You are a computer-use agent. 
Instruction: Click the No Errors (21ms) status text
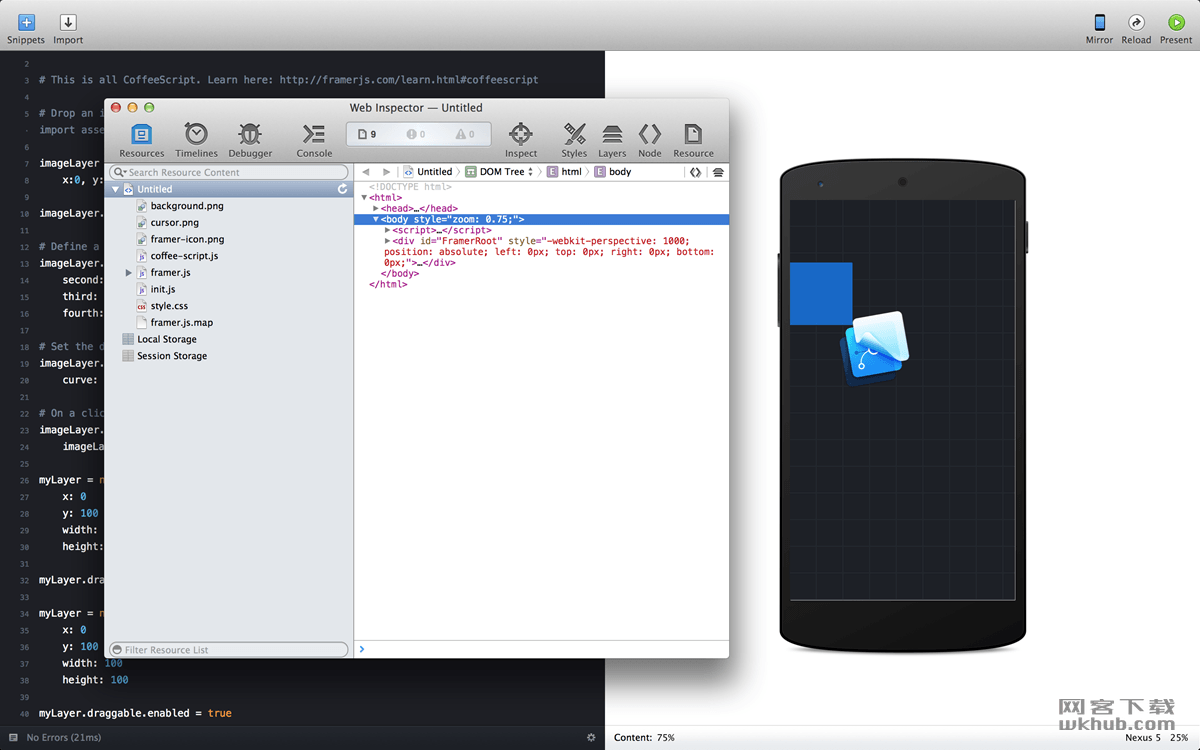[64, 737]
